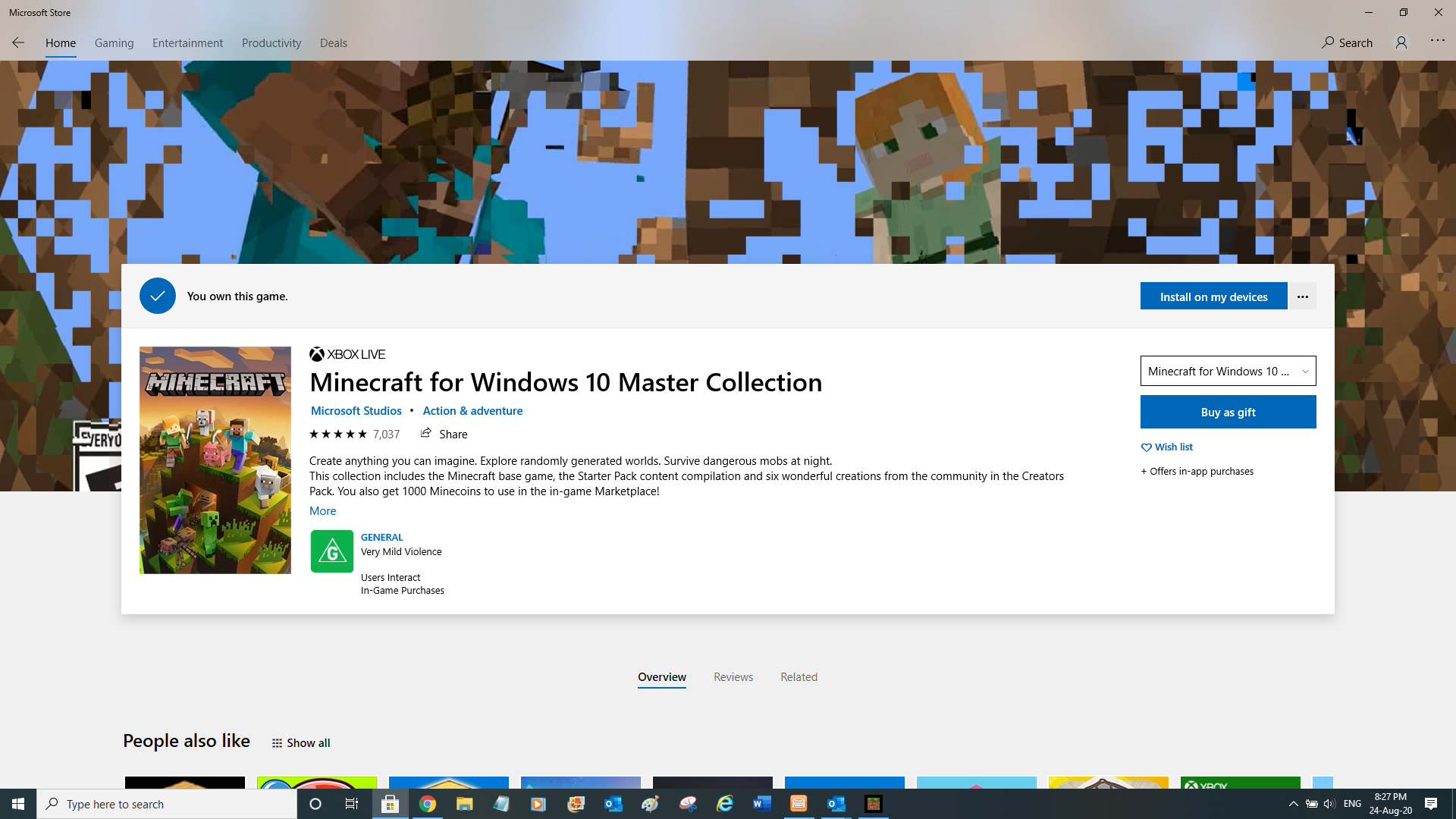Click the back arrow icon

click(18, 42)
